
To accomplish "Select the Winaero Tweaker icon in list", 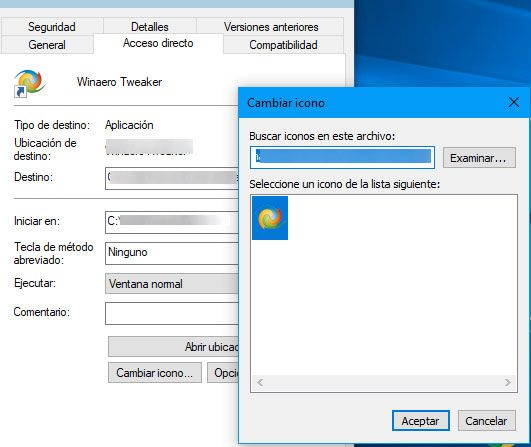I will click(270, 218).
